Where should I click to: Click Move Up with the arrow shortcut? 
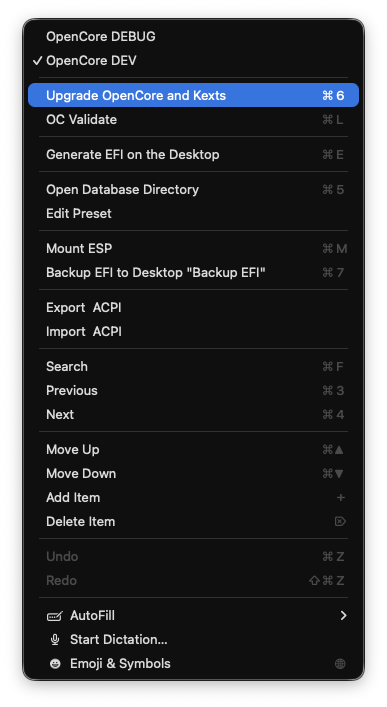click(194, 450)
